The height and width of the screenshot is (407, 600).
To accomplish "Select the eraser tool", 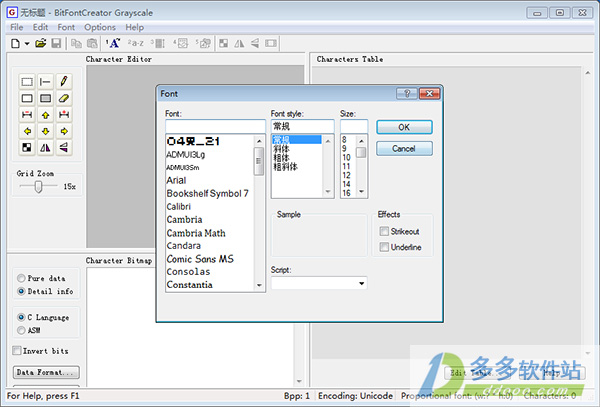I will (x=64, y=98).
